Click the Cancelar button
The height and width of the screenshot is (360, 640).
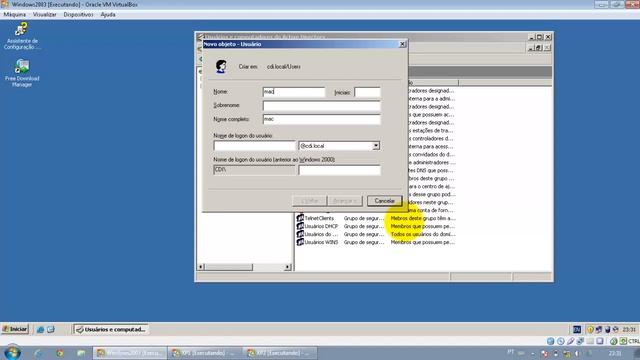click(x=384, y=201)
